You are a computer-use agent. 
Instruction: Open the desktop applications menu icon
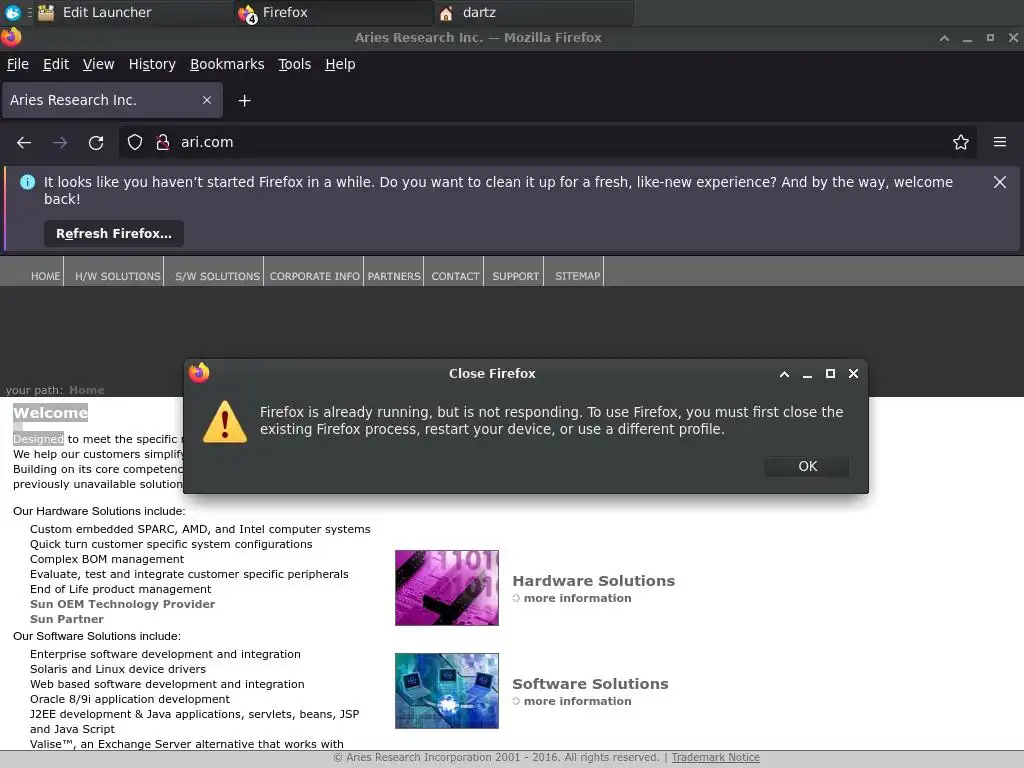point(12,12)
